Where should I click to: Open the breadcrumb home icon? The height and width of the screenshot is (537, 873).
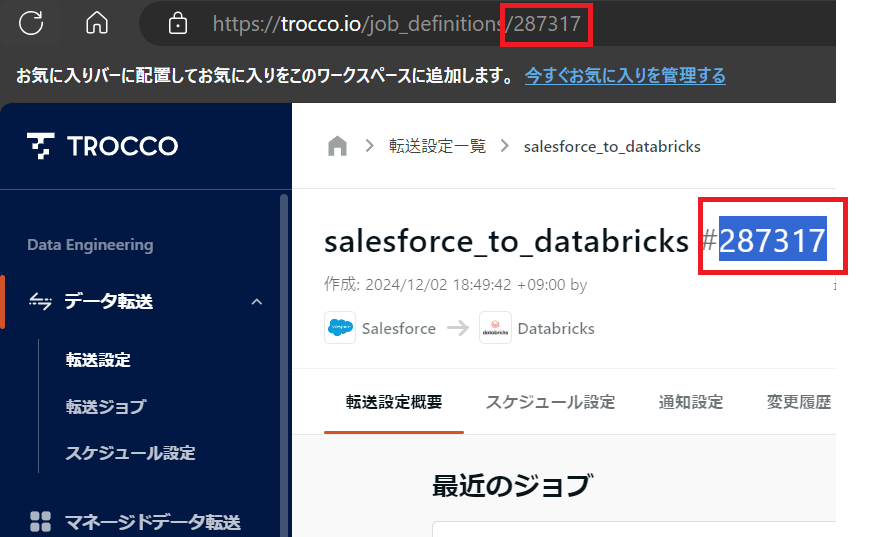[337, 146]
